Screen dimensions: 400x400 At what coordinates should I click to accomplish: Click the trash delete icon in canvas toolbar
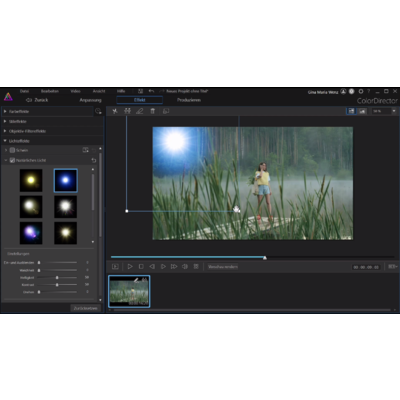coord(152,111)
